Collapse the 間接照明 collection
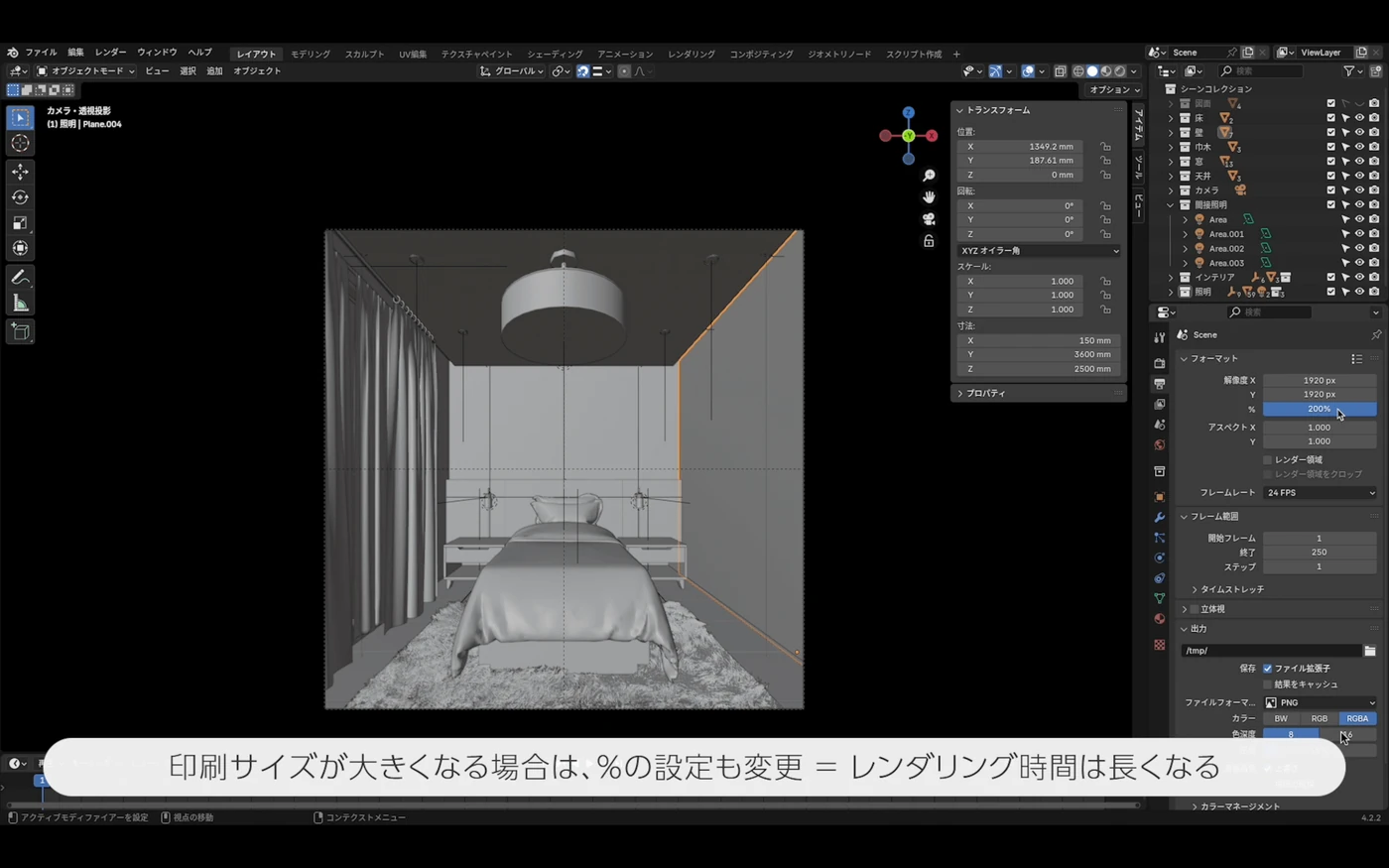The width and height of the screenshot is (1389, 868). click(x=1171, y=205)
